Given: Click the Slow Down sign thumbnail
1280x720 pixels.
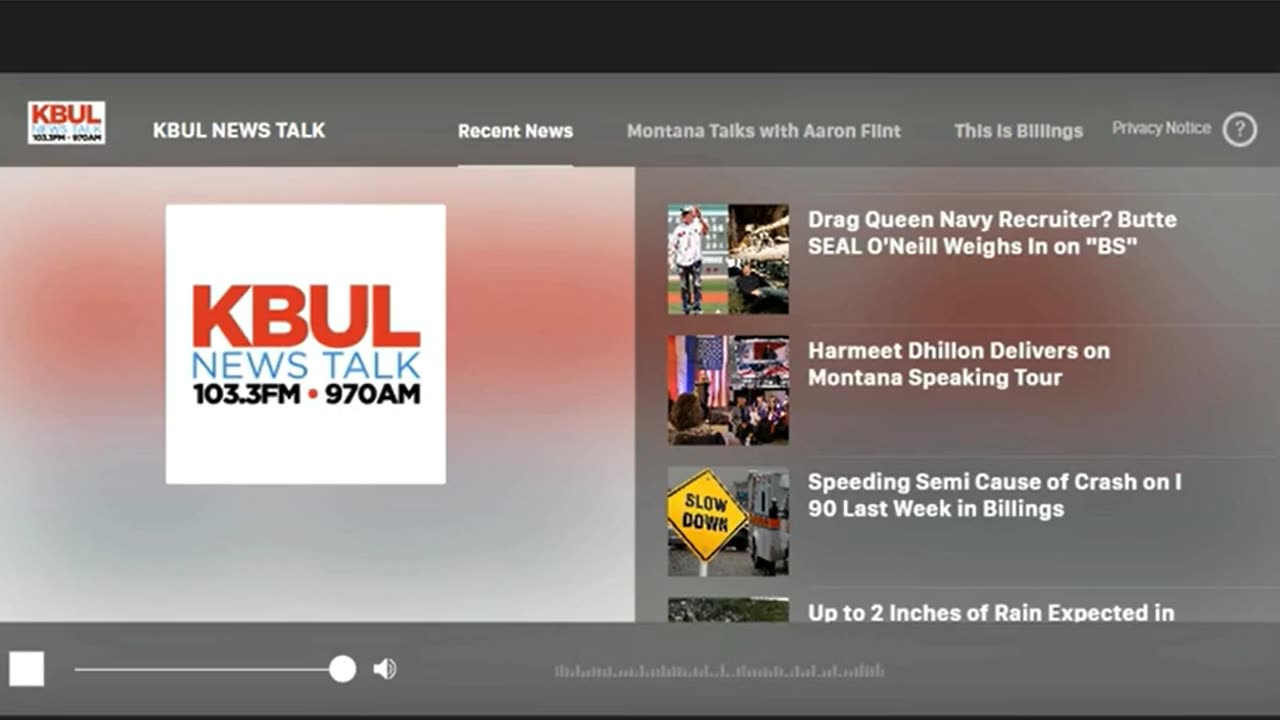Looking at the screenshot, I should (728, 521).
